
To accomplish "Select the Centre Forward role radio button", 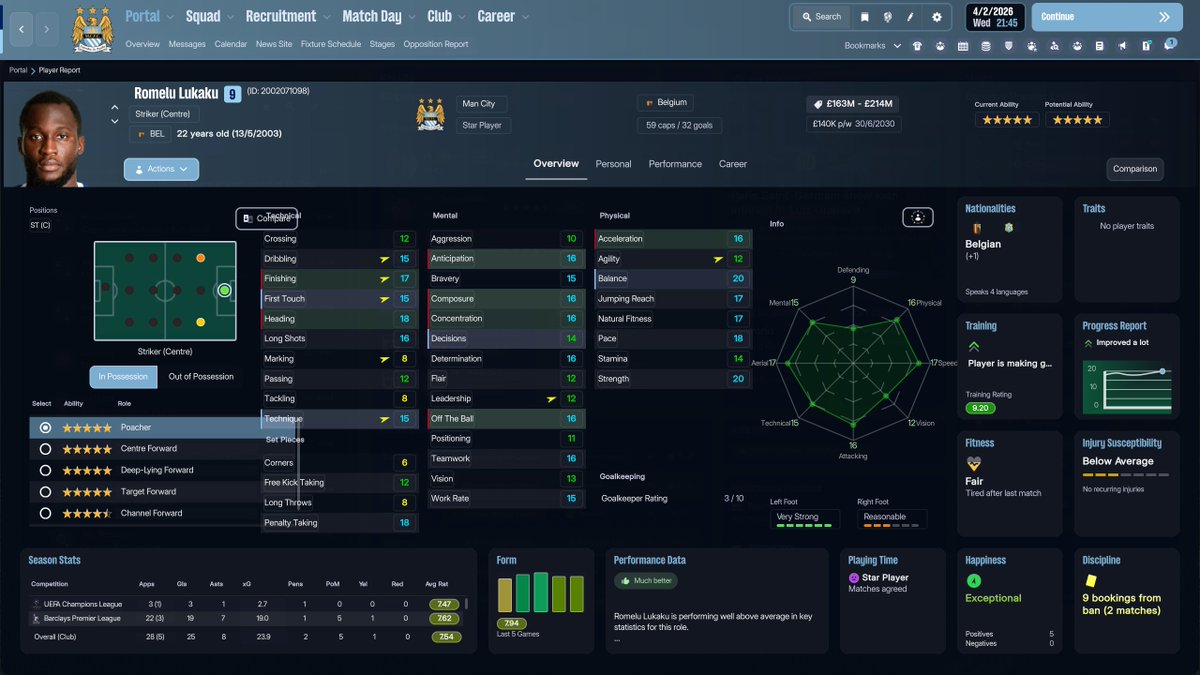I will (45, 449).
